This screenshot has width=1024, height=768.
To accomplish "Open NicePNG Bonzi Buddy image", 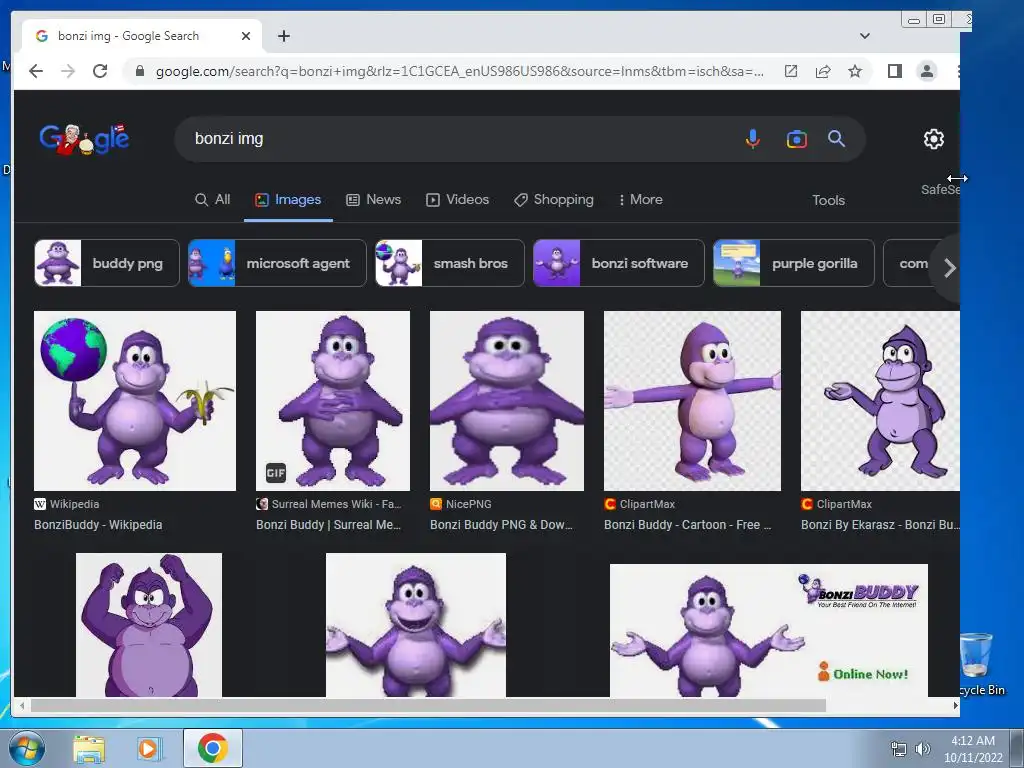I will click(x=507, y=400).
